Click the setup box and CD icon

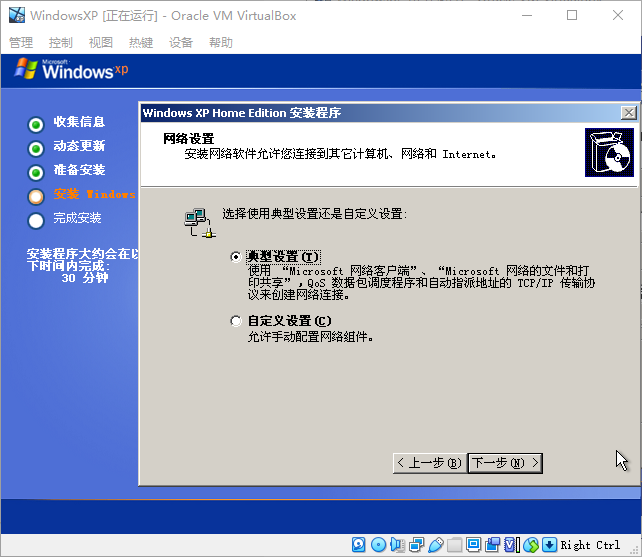click(x=609, y=152)
